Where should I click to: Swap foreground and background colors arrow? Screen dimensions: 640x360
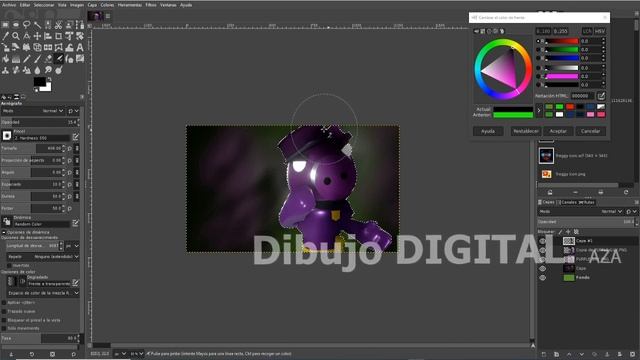coord(50,78)
